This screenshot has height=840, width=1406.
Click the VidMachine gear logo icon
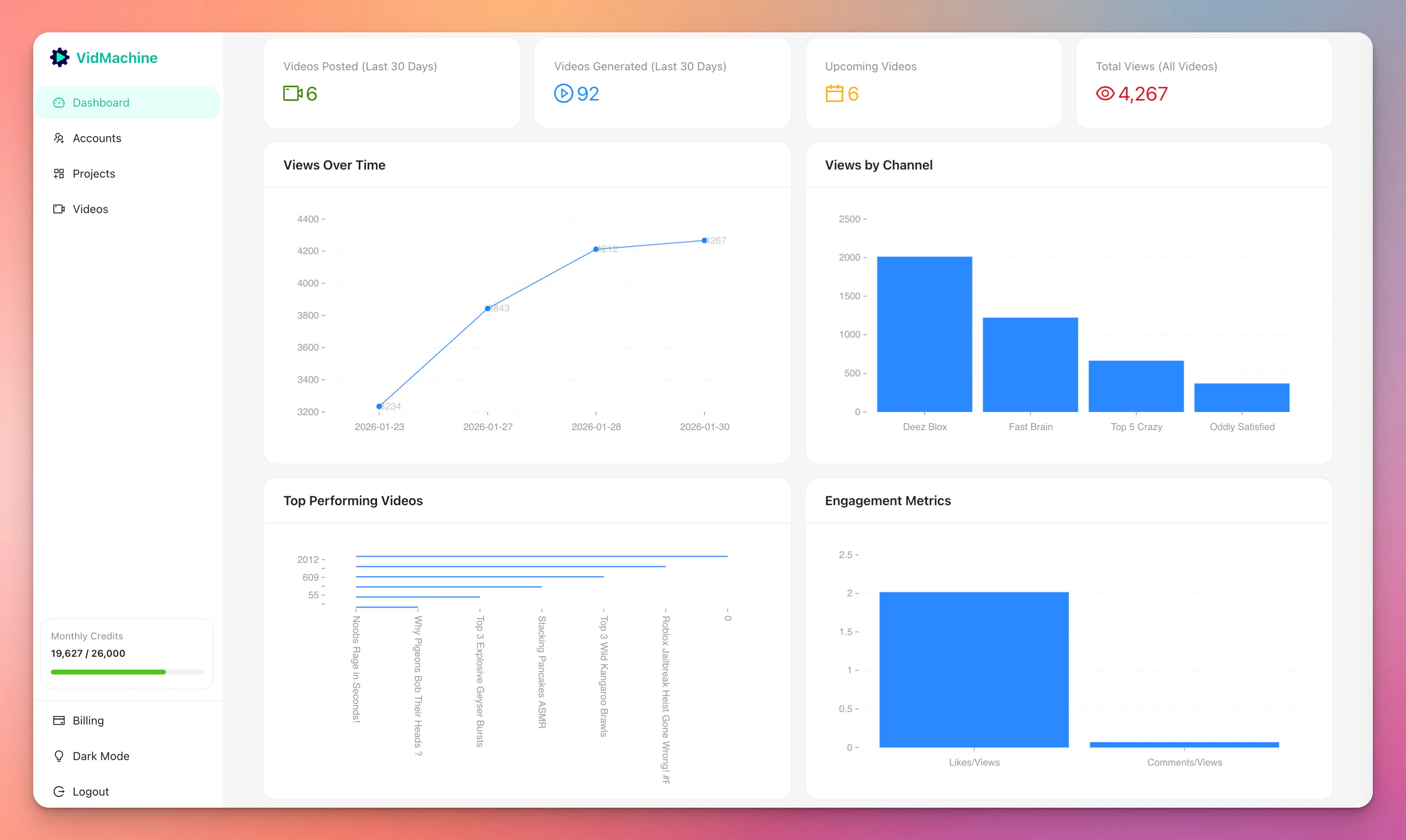(x=59, y=57)
